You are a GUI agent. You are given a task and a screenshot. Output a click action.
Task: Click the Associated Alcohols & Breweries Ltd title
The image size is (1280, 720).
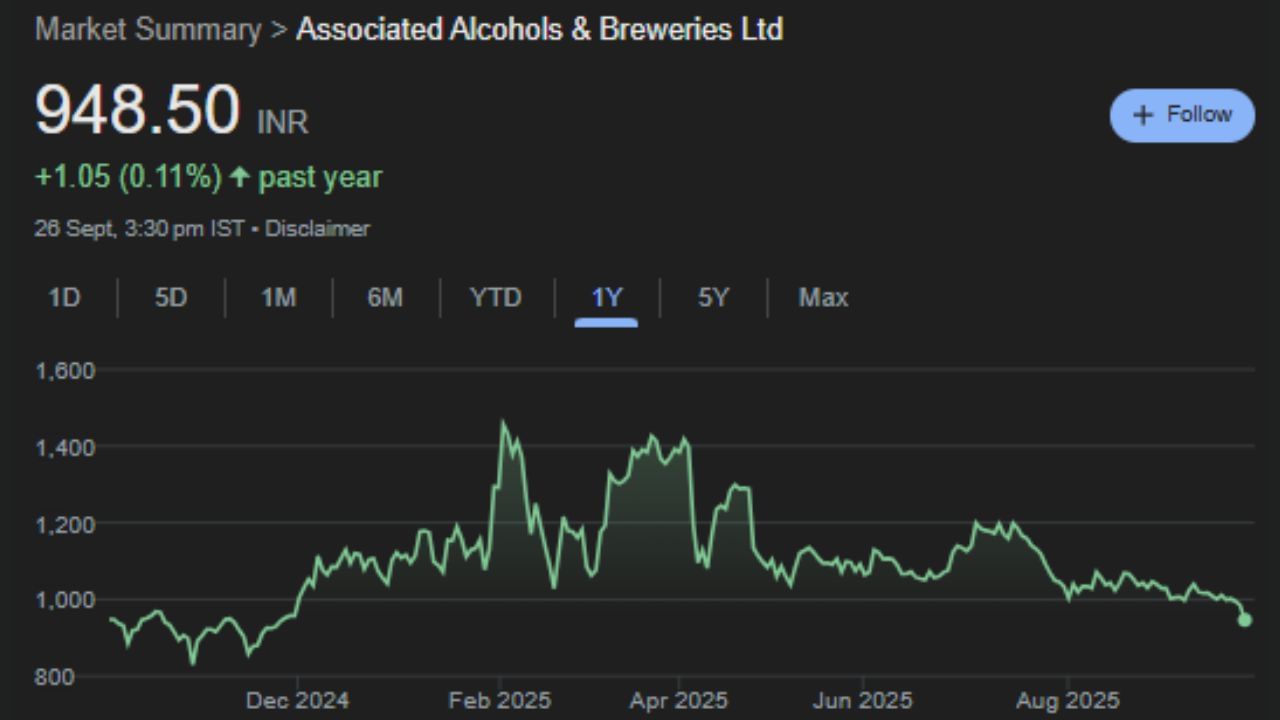(539, 29)
